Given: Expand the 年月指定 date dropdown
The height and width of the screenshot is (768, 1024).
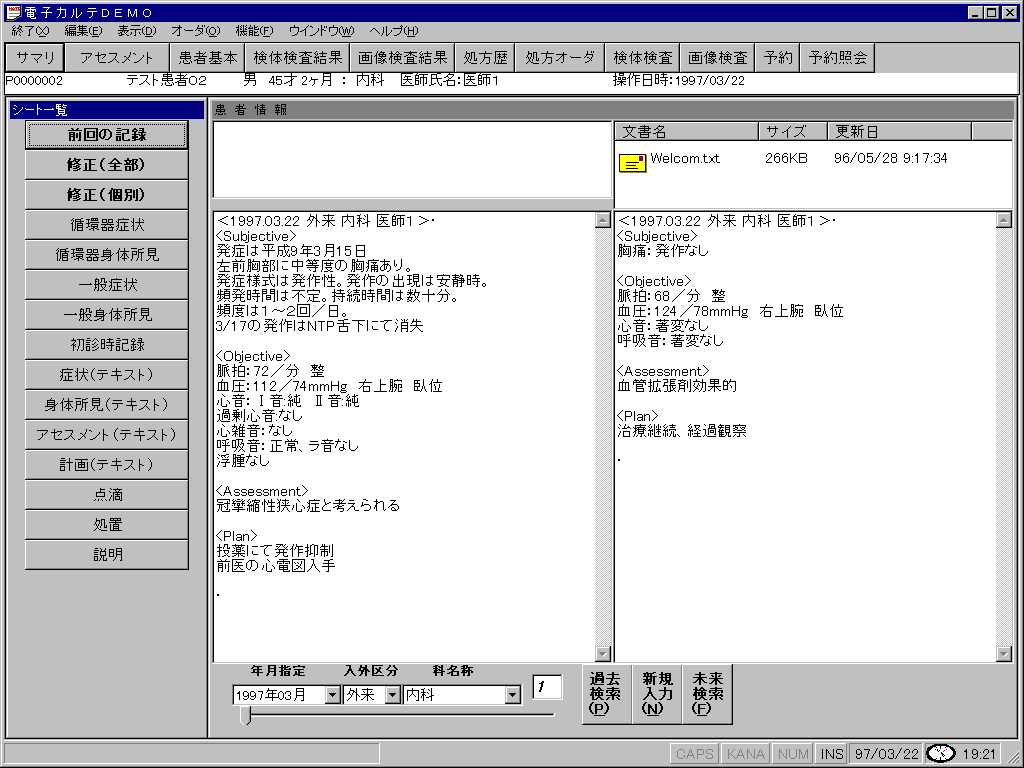Looking at the screenshot, I should pos(332,695).
